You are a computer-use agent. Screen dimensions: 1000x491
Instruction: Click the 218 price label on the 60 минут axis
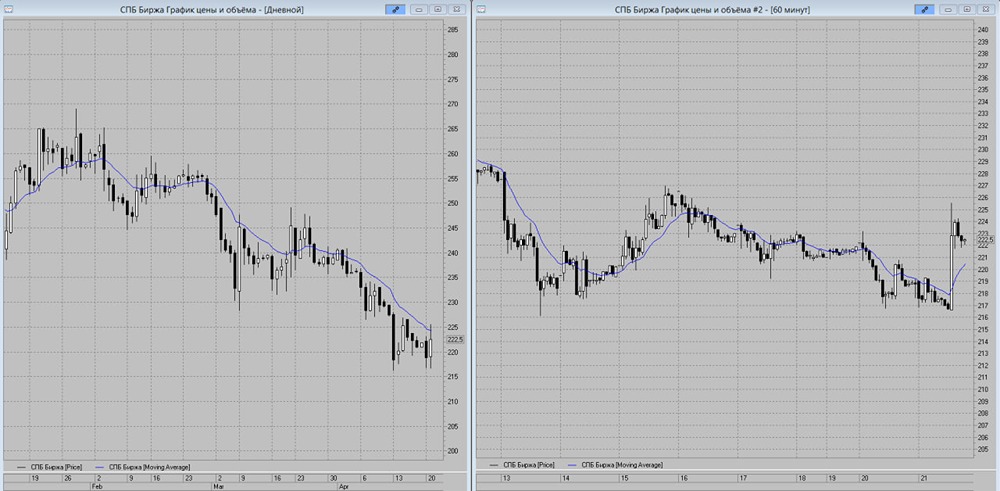pyautogui.click(x=984, y=293)
